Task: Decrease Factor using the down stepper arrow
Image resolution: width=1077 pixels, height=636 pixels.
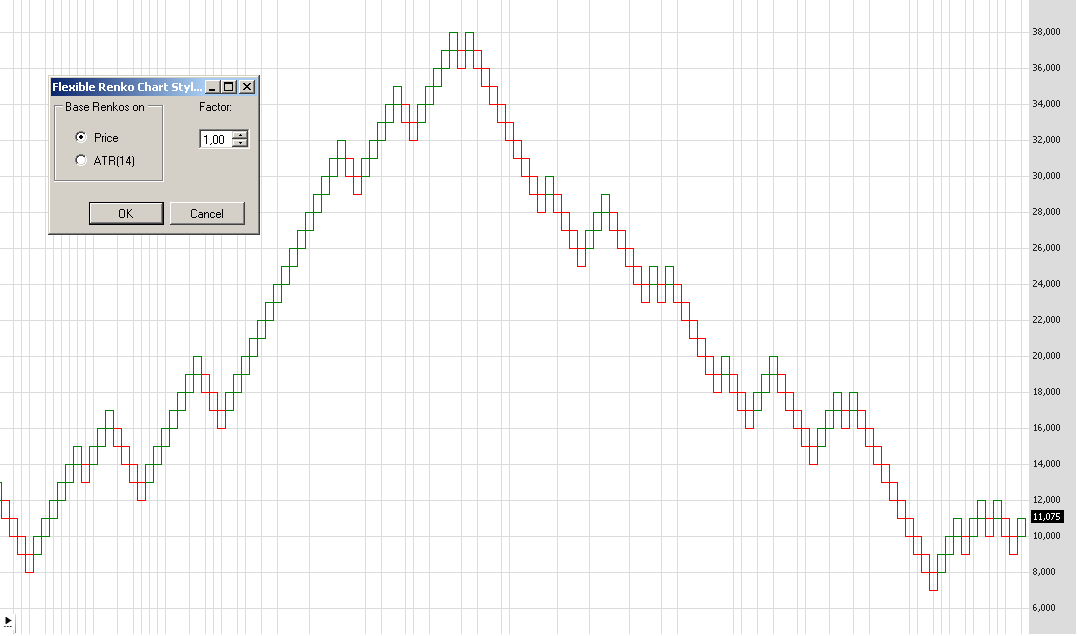Action: point(239,143)
